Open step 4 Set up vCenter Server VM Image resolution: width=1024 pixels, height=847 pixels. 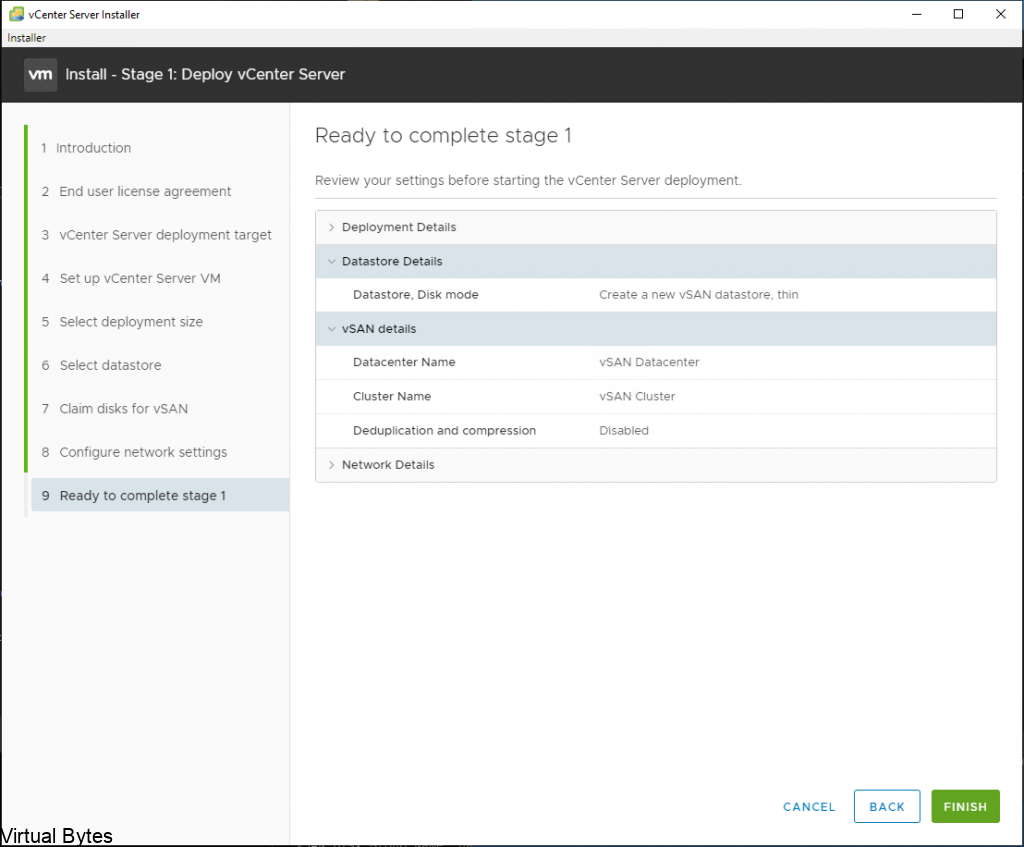[x=131, y=278]
